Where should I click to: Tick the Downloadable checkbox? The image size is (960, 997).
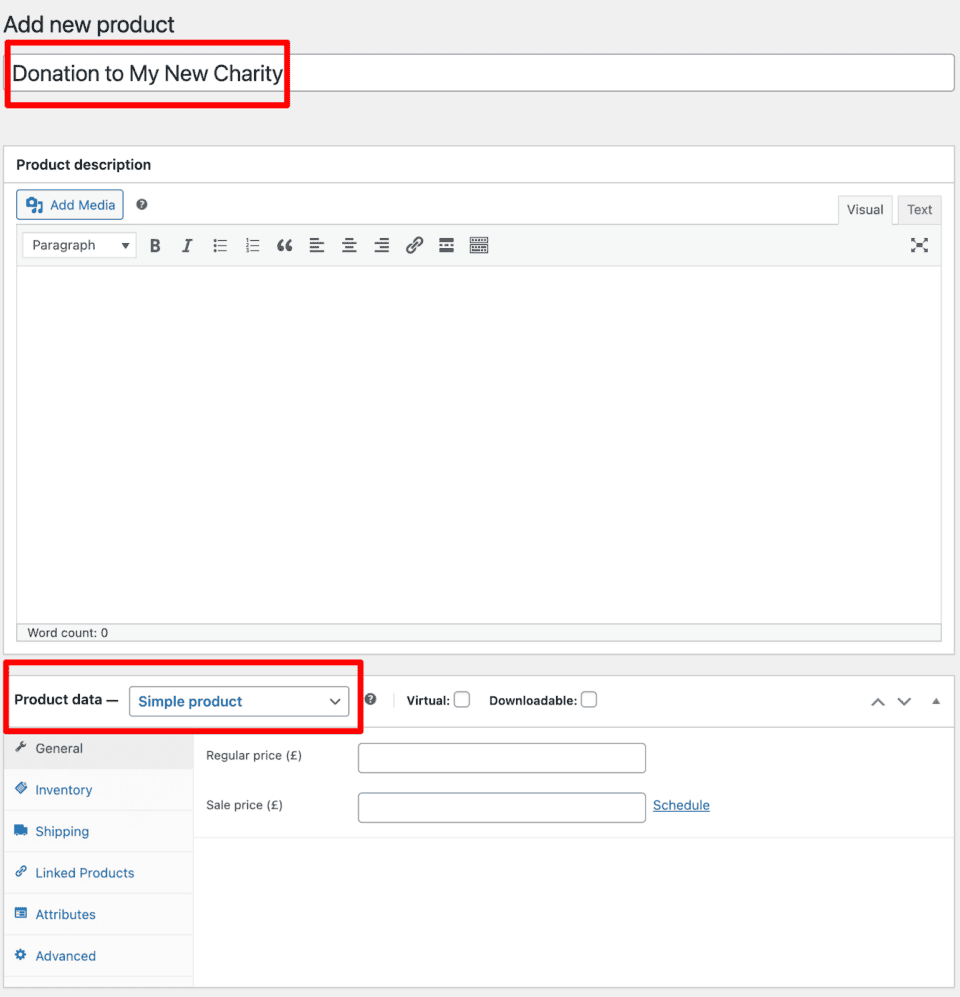[x=589, y=700]
